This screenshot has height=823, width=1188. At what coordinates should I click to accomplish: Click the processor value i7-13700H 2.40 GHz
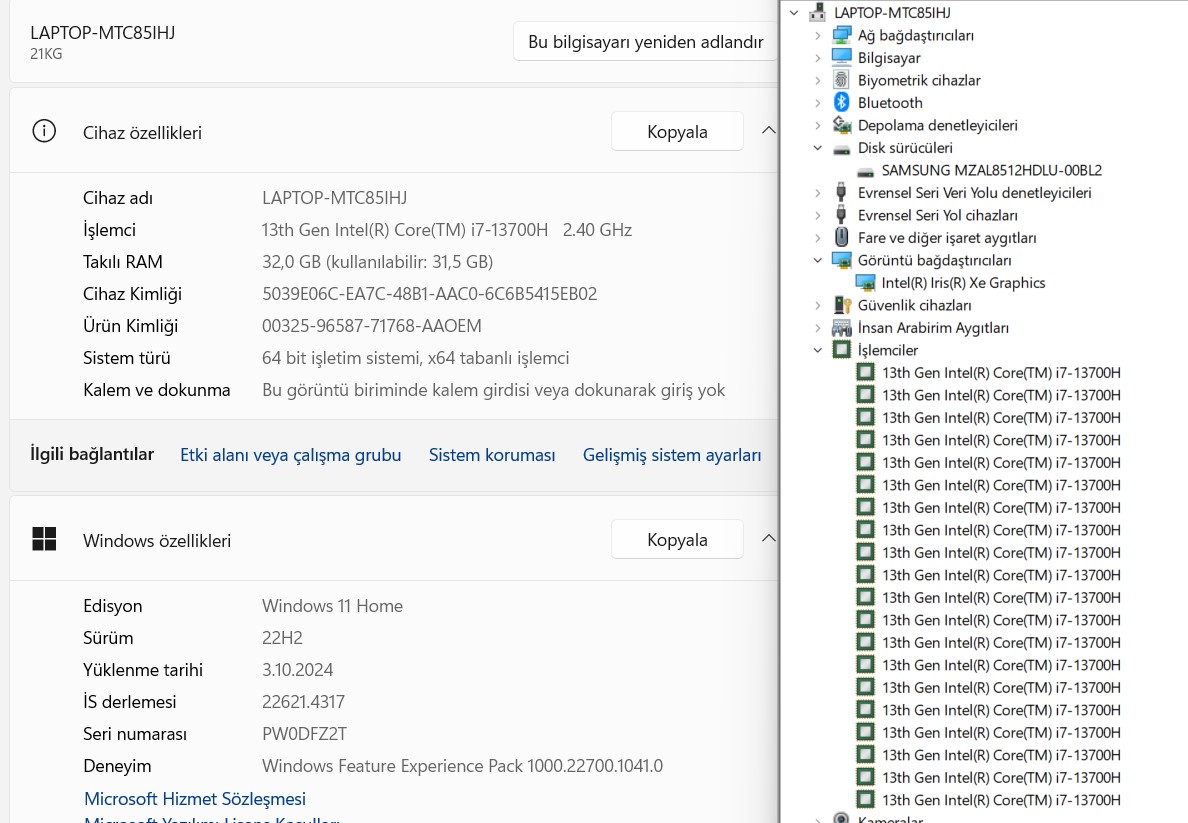click(x=447, y=230)
